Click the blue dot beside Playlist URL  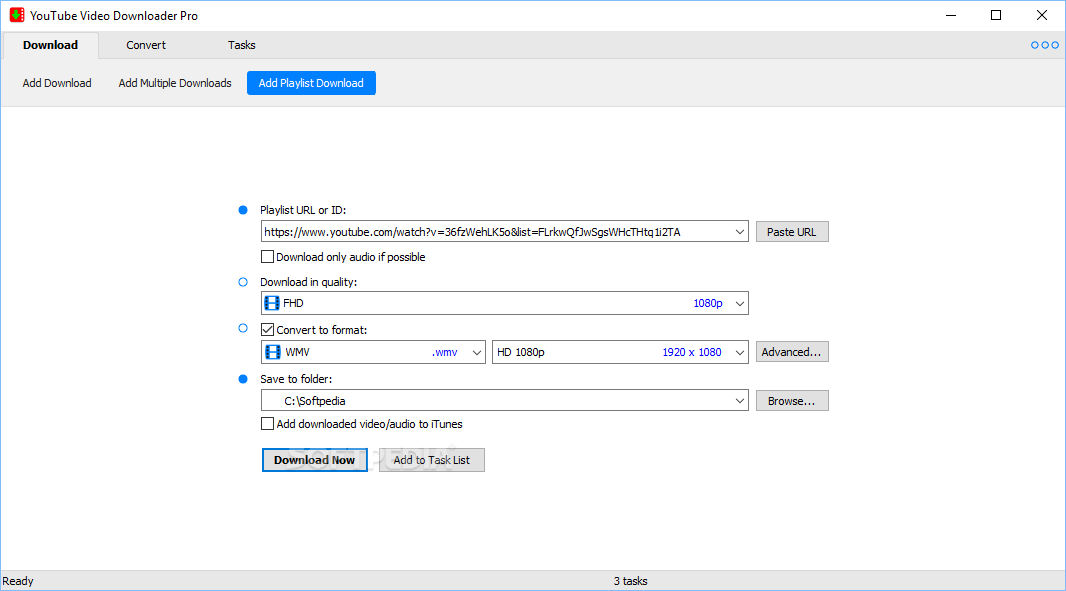[243, 210]
